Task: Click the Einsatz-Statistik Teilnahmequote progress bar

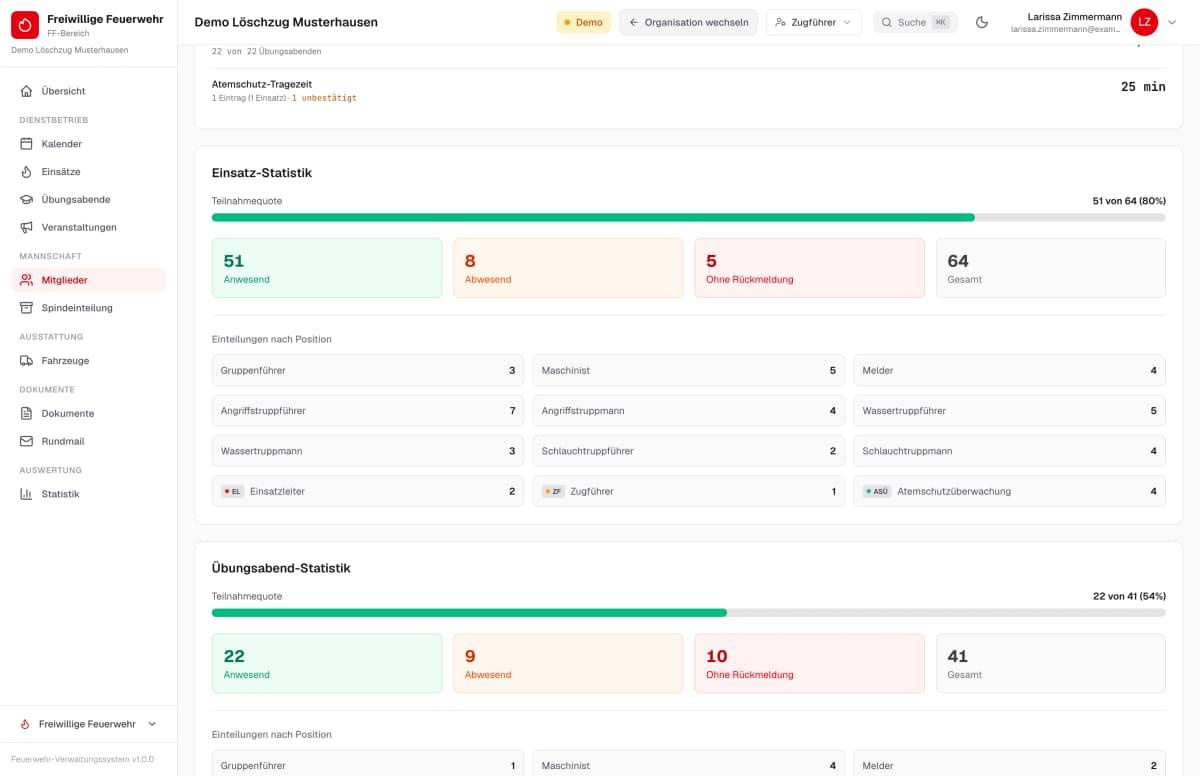Action: point(688,217)
